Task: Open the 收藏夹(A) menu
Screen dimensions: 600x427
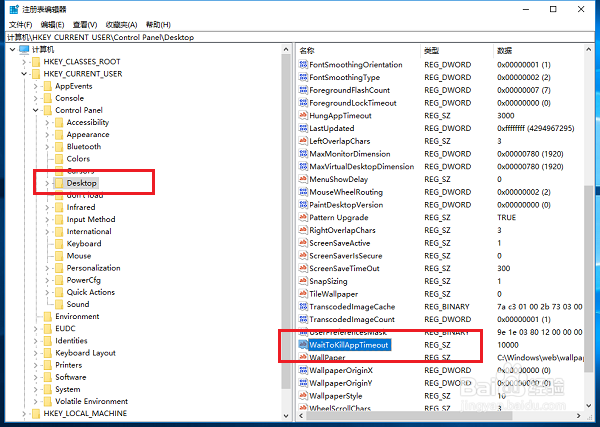Action: 121,25
